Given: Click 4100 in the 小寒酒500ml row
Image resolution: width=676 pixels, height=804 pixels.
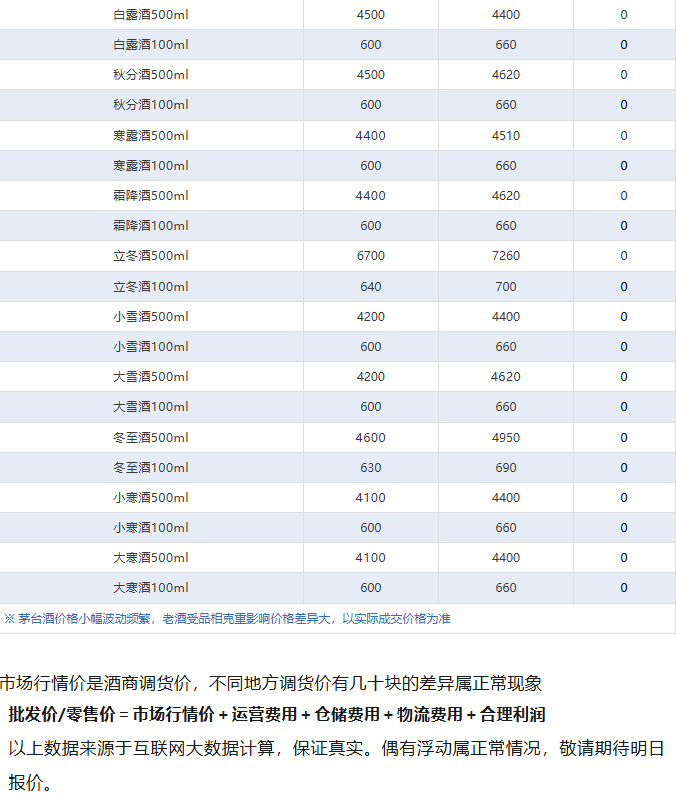Looking at the screenshot, I should point(370,497).
